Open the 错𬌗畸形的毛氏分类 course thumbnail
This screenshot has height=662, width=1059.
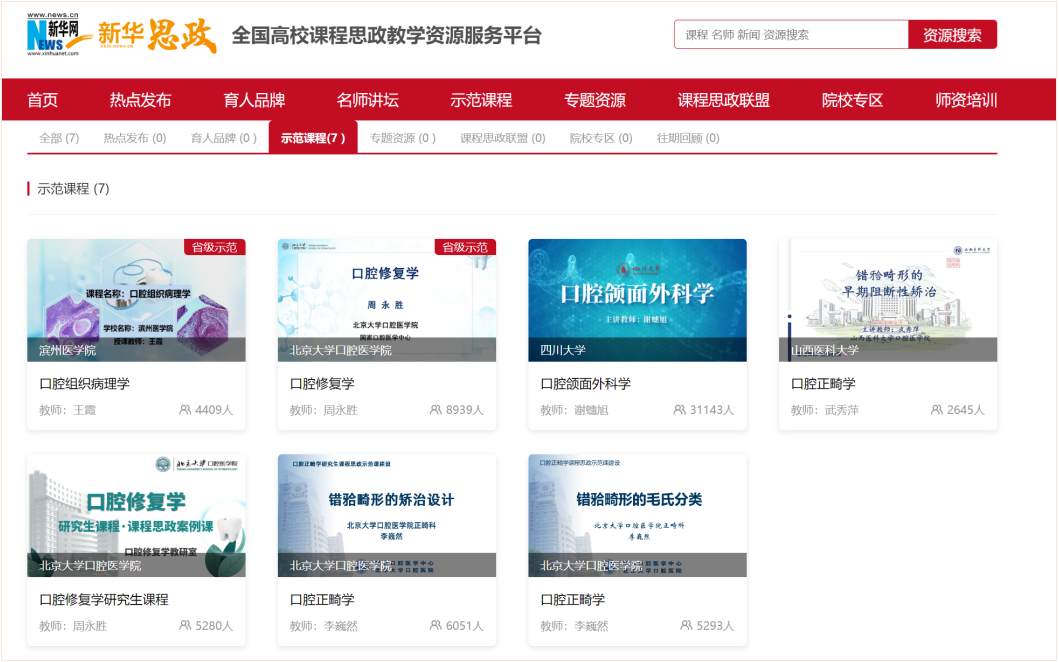click(637, 515)
